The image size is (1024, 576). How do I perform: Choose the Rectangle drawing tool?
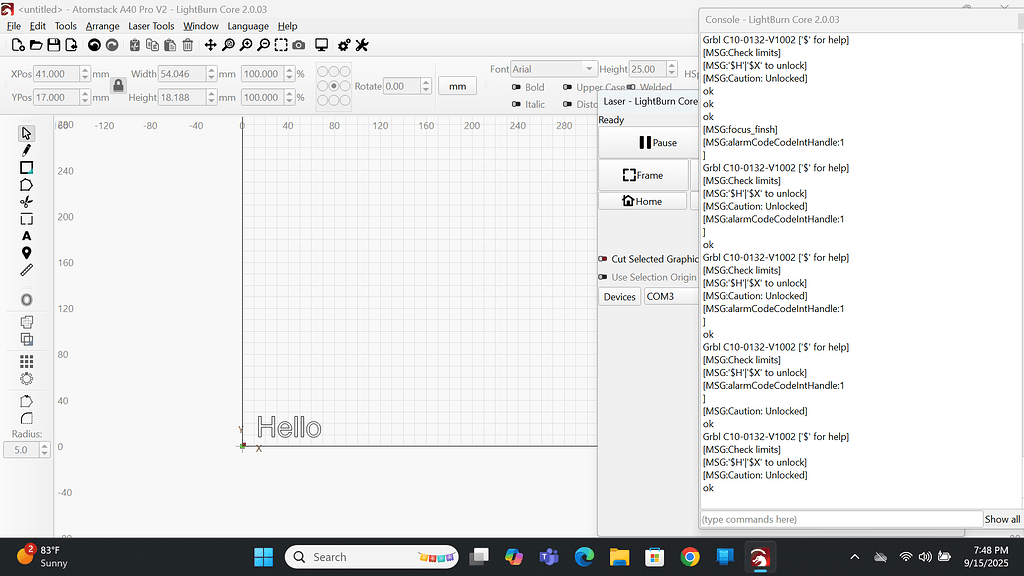tap(27, 167)
